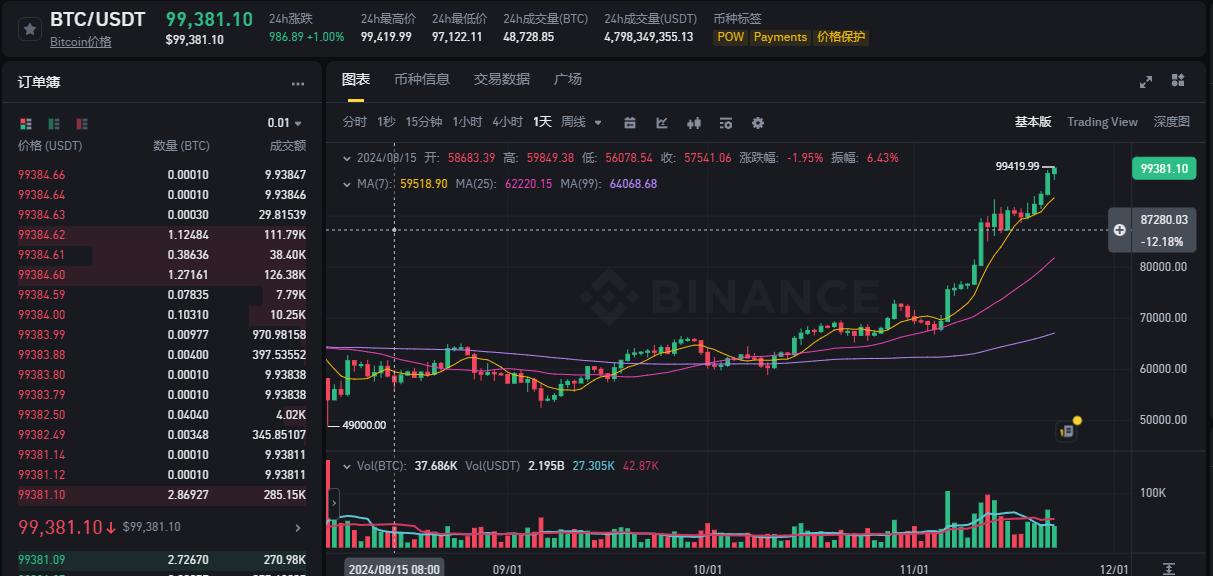
Task: Open technical indicators line-chart icon
Action: [x=662, y=122]
